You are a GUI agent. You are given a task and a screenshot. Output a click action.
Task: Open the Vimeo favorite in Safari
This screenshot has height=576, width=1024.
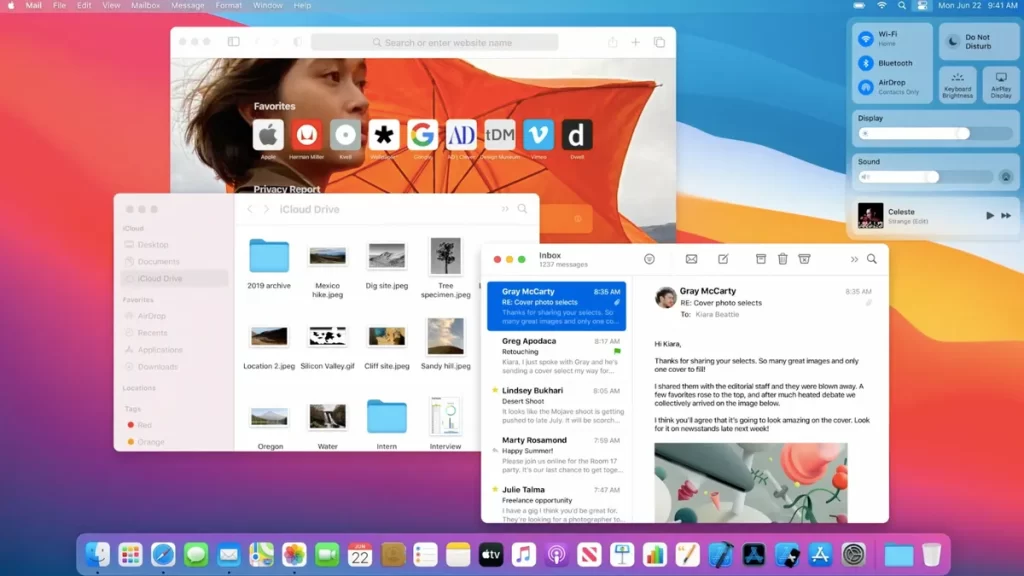click(x=538, y=134)
